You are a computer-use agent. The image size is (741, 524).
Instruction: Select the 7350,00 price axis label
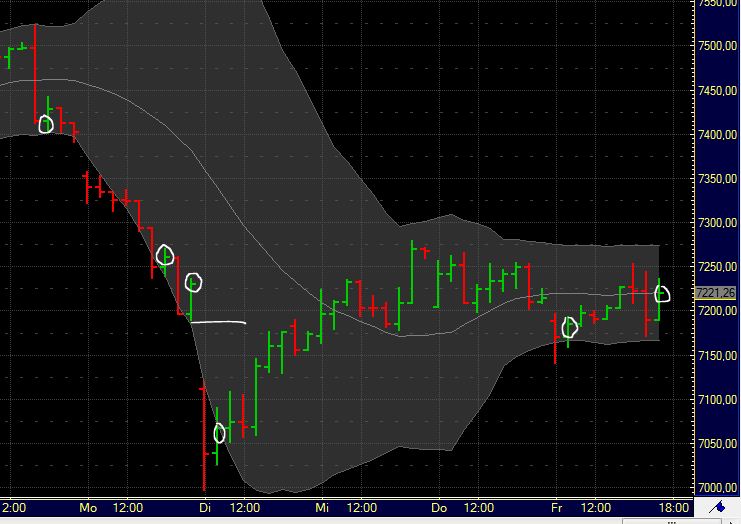pos(717,179)
